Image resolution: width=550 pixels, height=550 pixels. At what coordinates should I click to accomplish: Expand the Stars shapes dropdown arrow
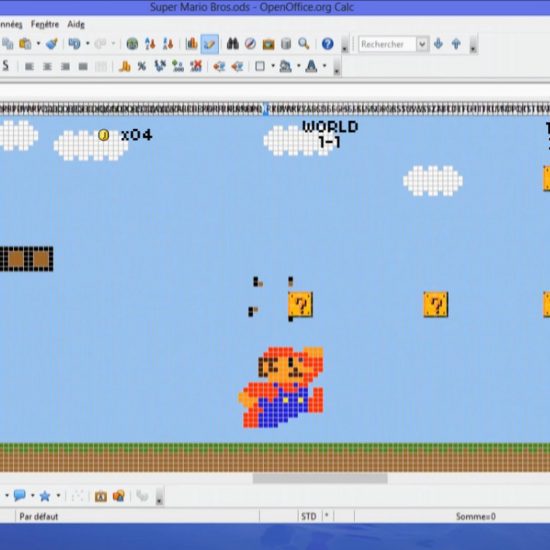[x=58, y=496]
